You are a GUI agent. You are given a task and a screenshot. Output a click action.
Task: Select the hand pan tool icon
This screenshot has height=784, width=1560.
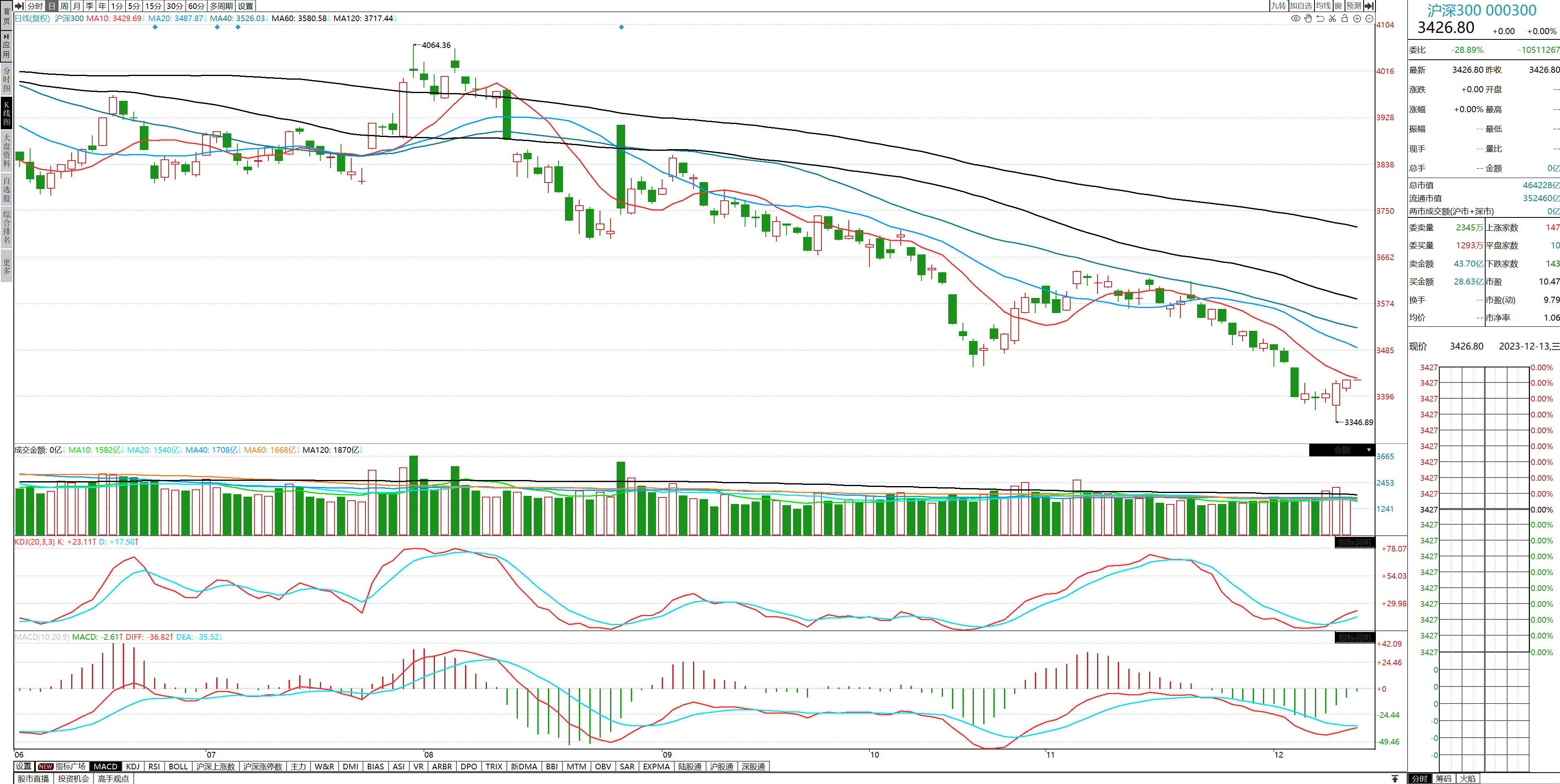(1308, 18)
